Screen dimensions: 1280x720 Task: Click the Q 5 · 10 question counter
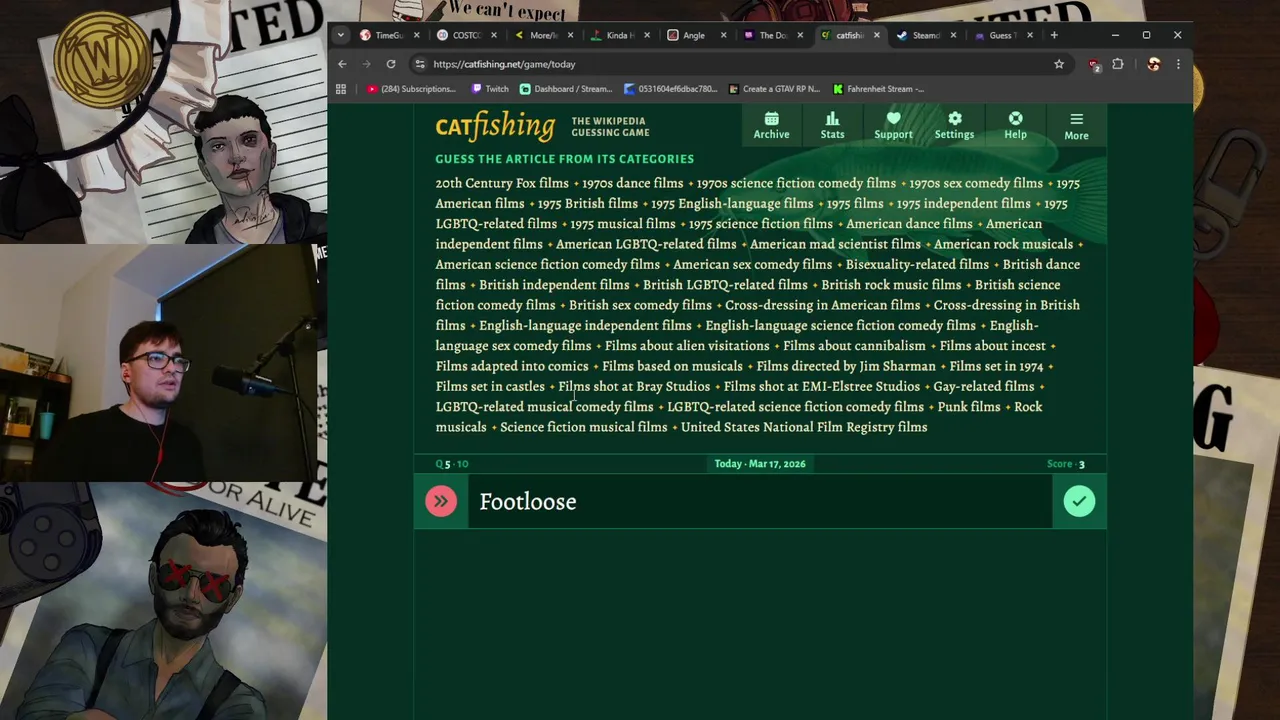pos(452,464)
